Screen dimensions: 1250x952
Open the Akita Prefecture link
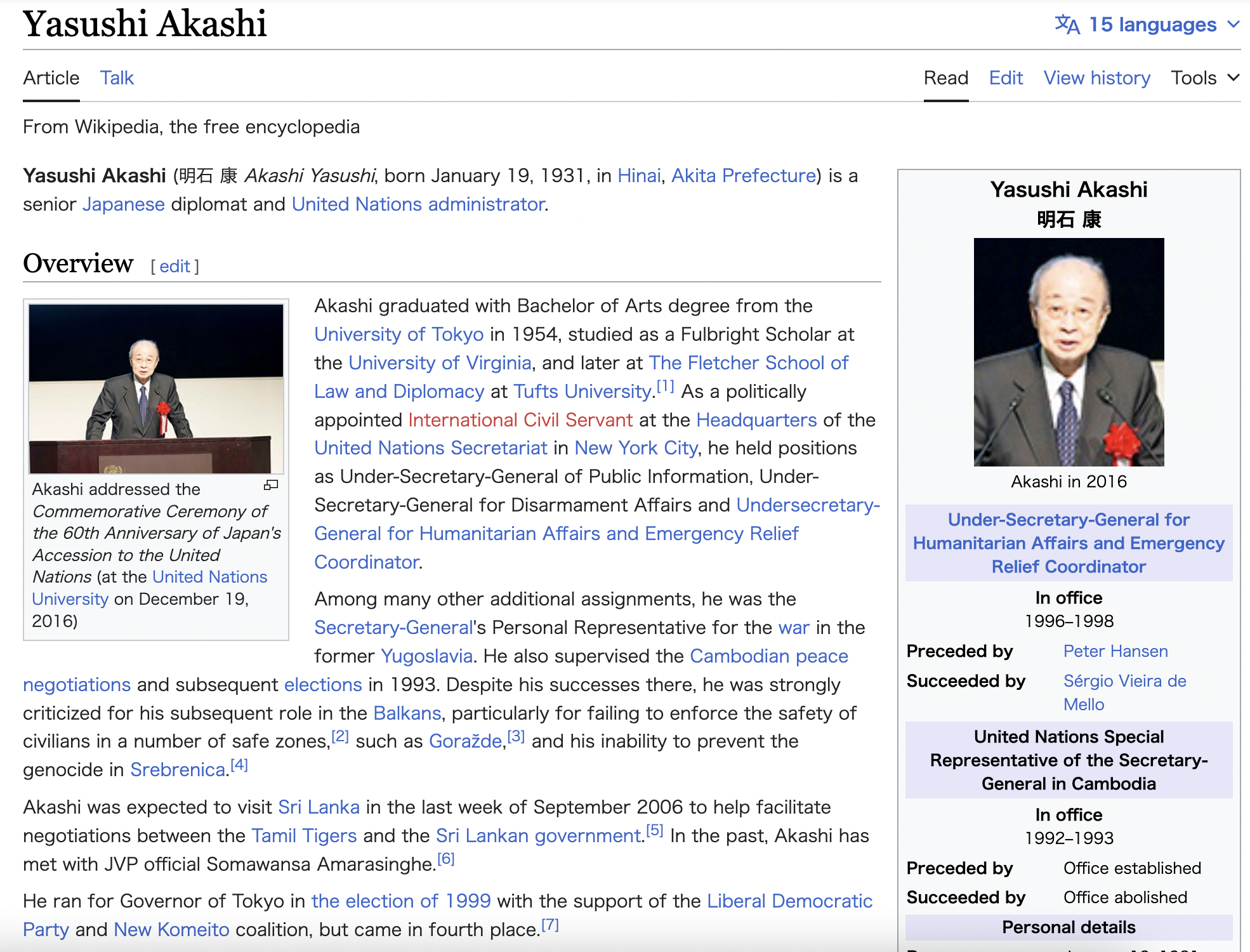pos(744,176)
